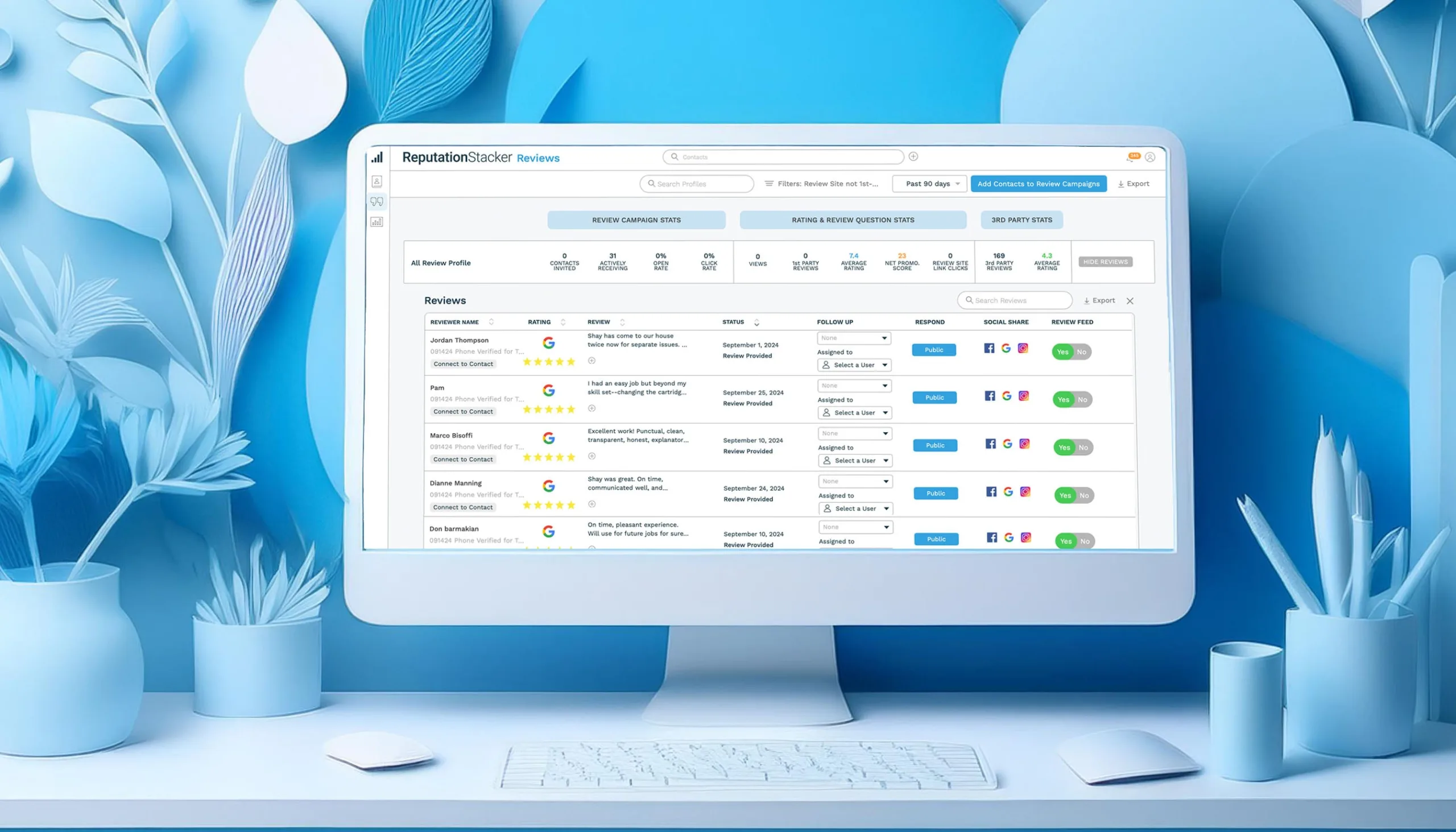Screen dimensions: 1456x832
Task: Switch to the 3rd Party Stats tab
Action: (1021, 219)
